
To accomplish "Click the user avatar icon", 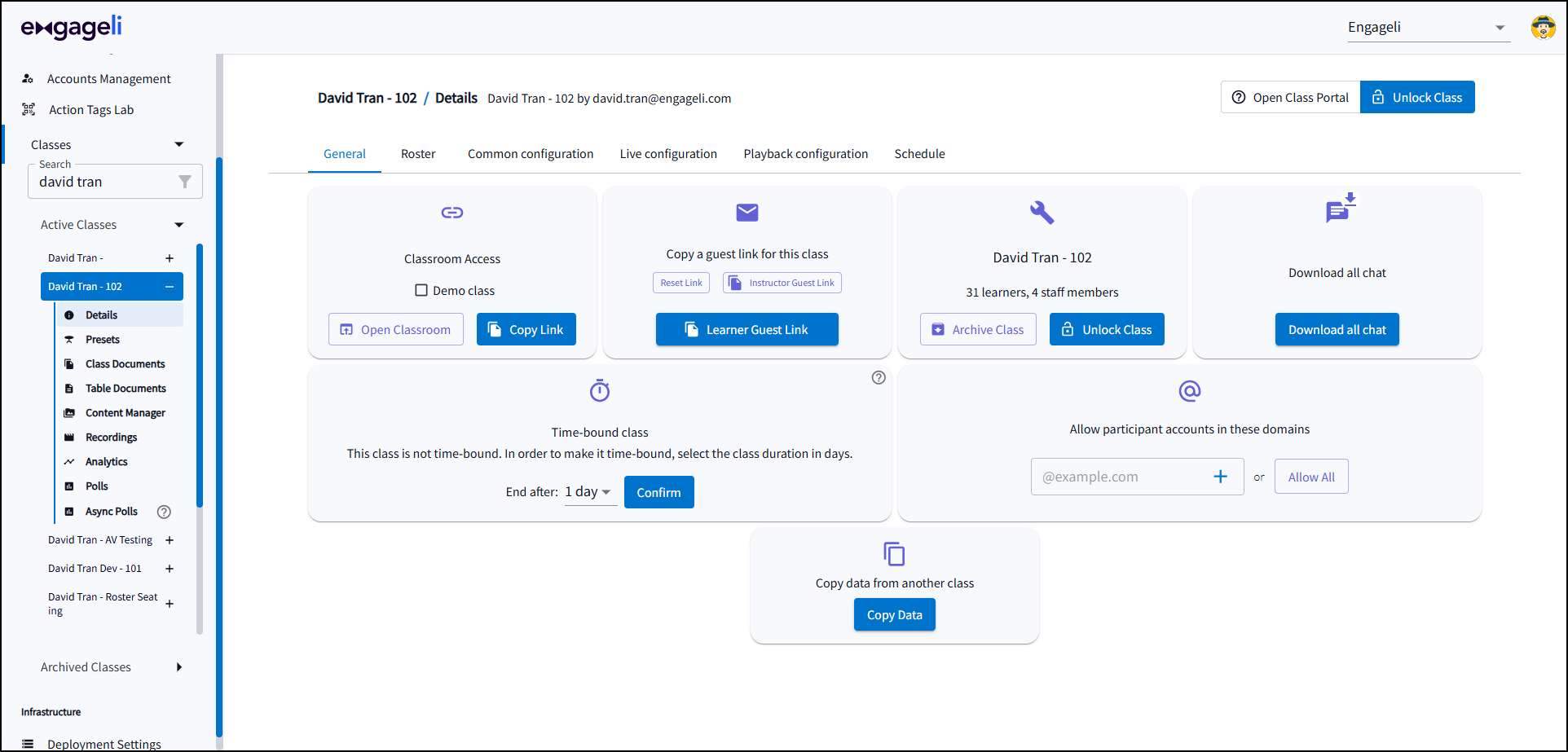I will coord(1542,28).
